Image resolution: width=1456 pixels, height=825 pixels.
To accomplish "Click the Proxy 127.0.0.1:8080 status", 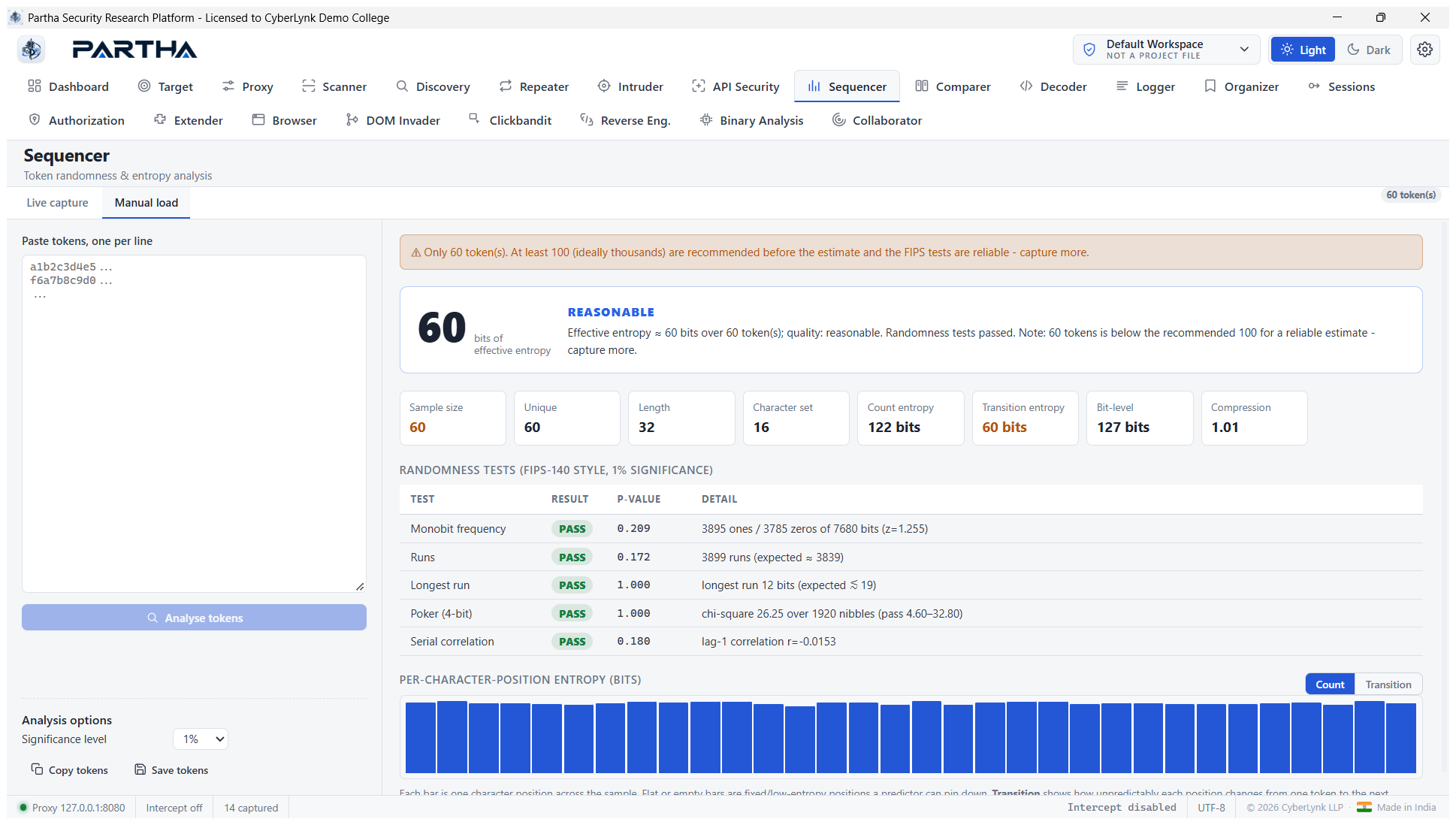I will 72,808.
